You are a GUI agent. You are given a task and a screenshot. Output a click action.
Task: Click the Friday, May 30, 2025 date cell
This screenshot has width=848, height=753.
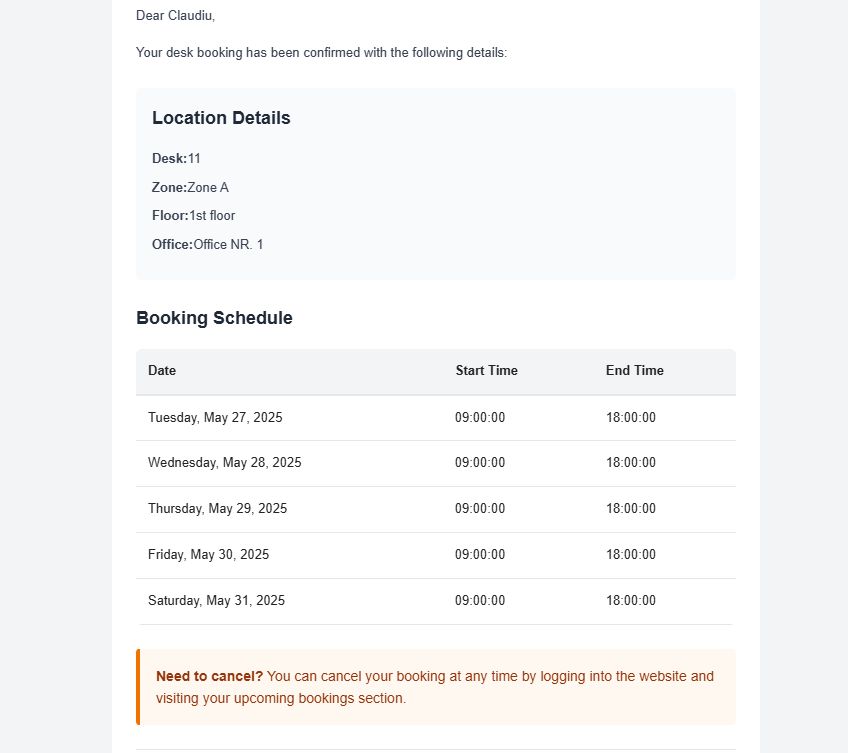(208, 554)
